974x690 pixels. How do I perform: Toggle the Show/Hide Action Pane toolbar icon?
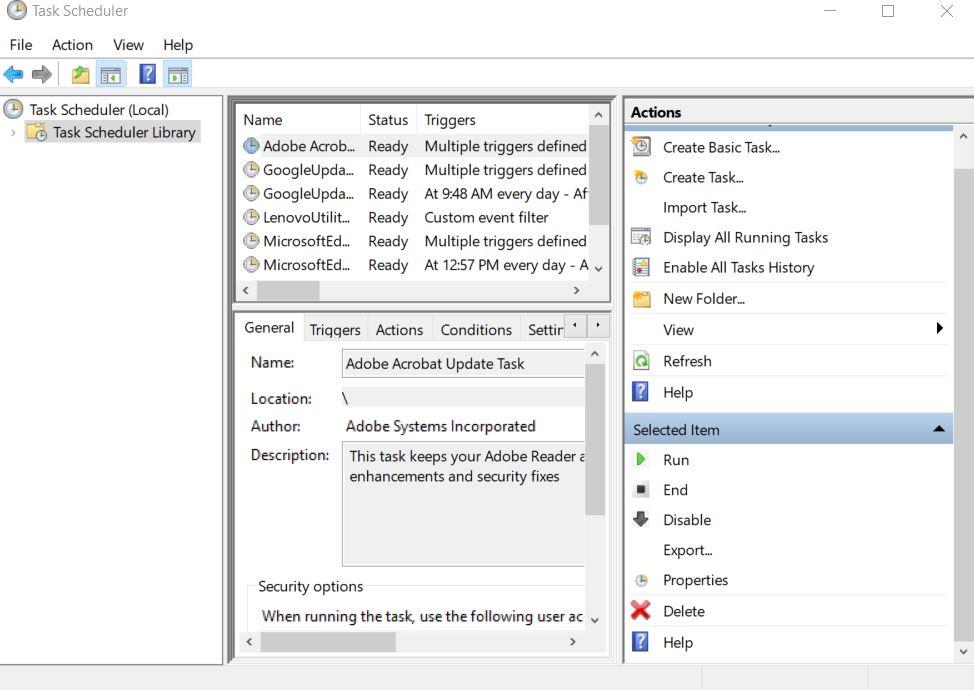[178, 75]
